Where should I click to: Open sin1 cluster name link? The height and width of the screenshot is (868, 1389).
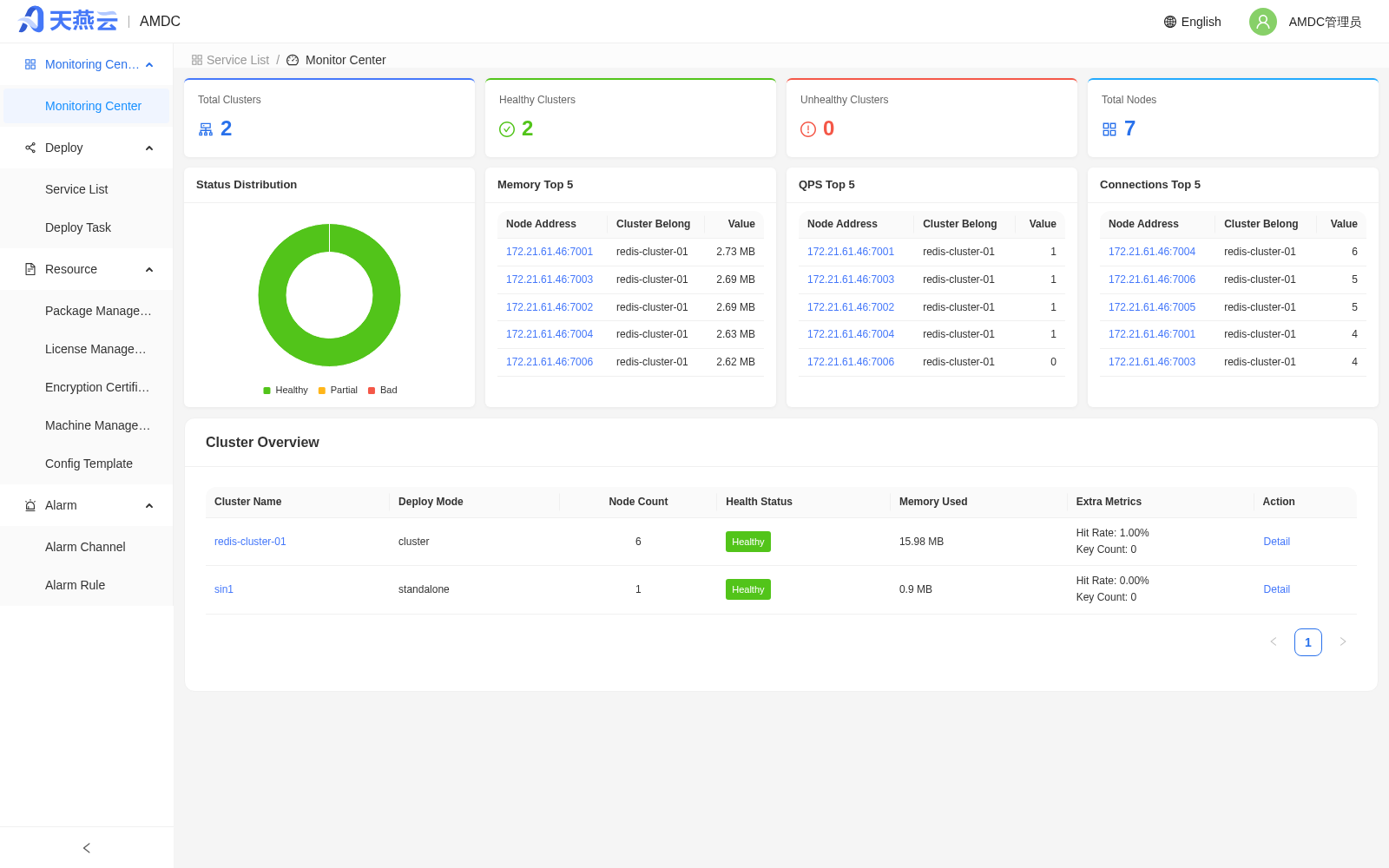[x=224, y=589]
